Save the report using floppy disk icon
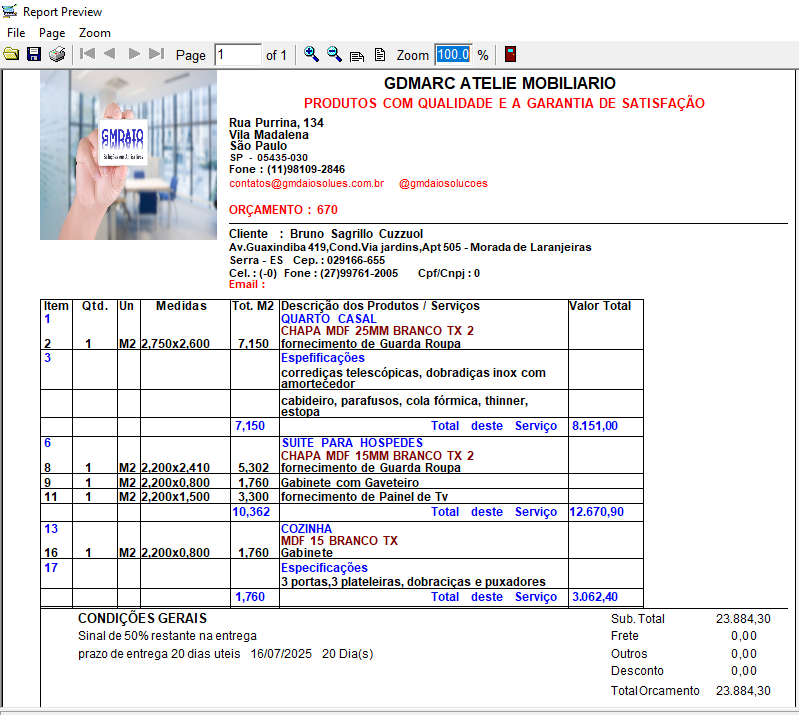The width and height of the screenshot is (799, 715). pyautogui.click(x=34, y=55)
